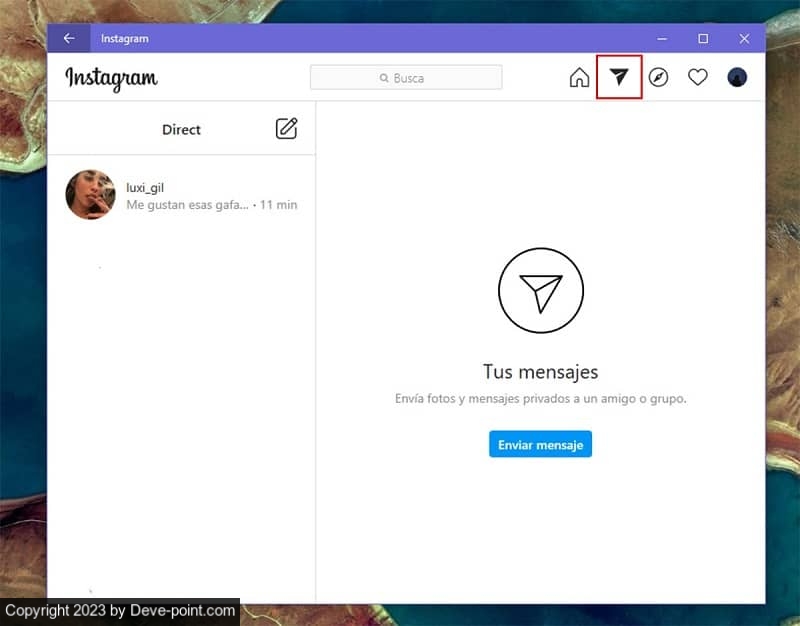Image resolution: width=800 pixels, height=626 pixels.
Task: Click the magnifier icon in search box
Action: coord(383,78)
